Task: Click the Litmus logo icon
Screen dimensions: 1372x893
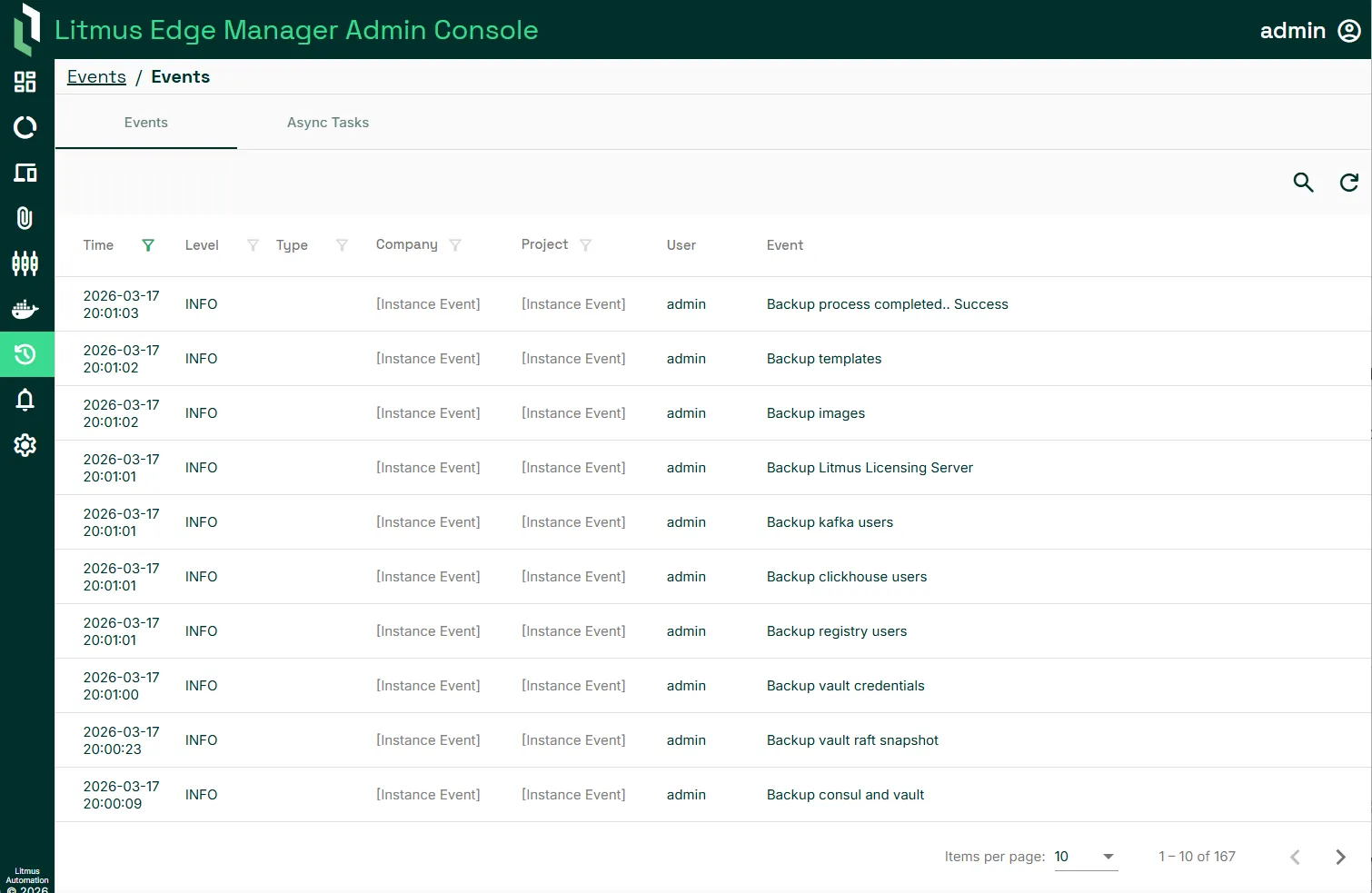Action: coord(27,29)
